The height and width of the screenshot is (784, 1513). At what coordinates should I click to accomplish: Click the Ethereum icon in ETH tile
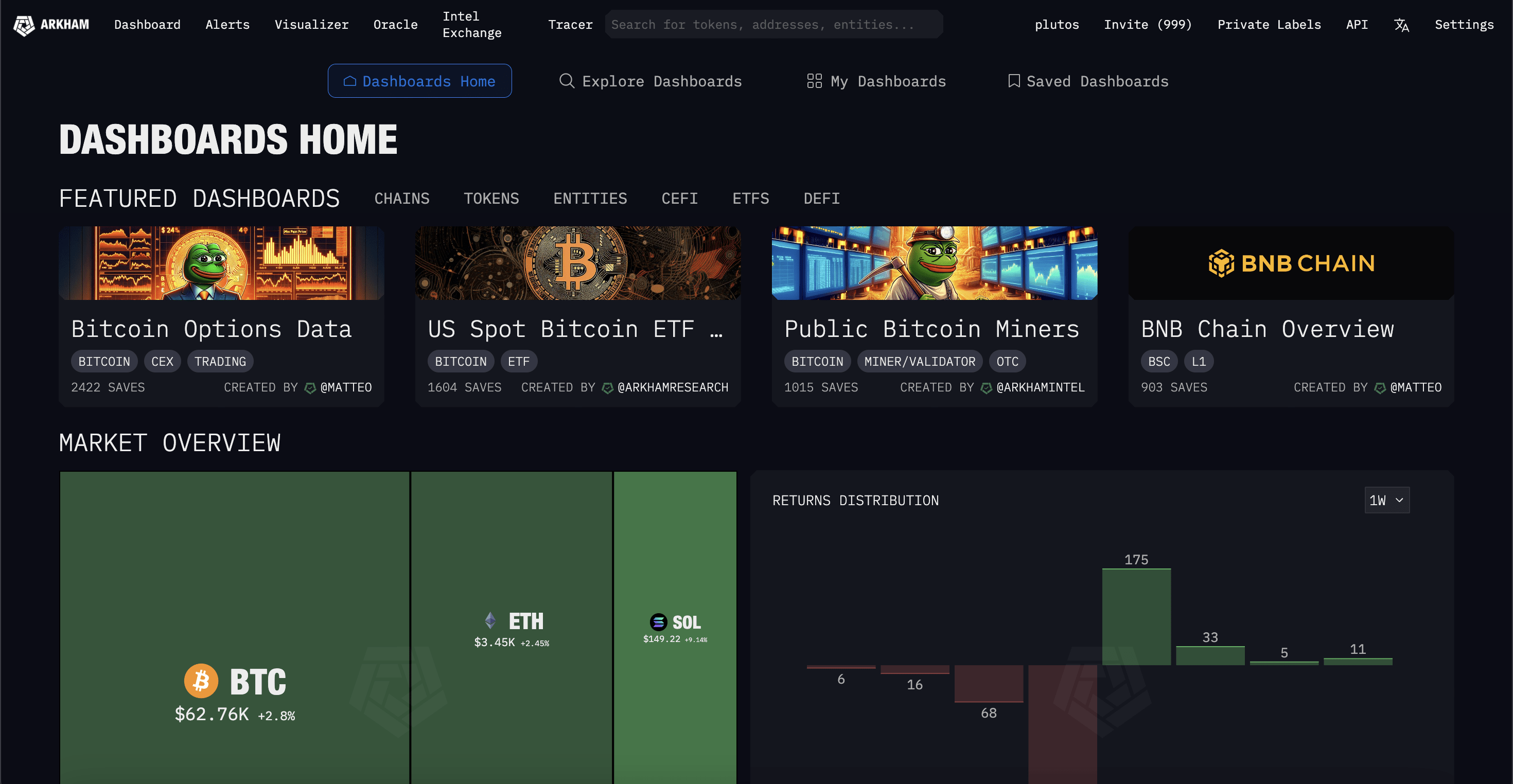[x=490, y=620]
